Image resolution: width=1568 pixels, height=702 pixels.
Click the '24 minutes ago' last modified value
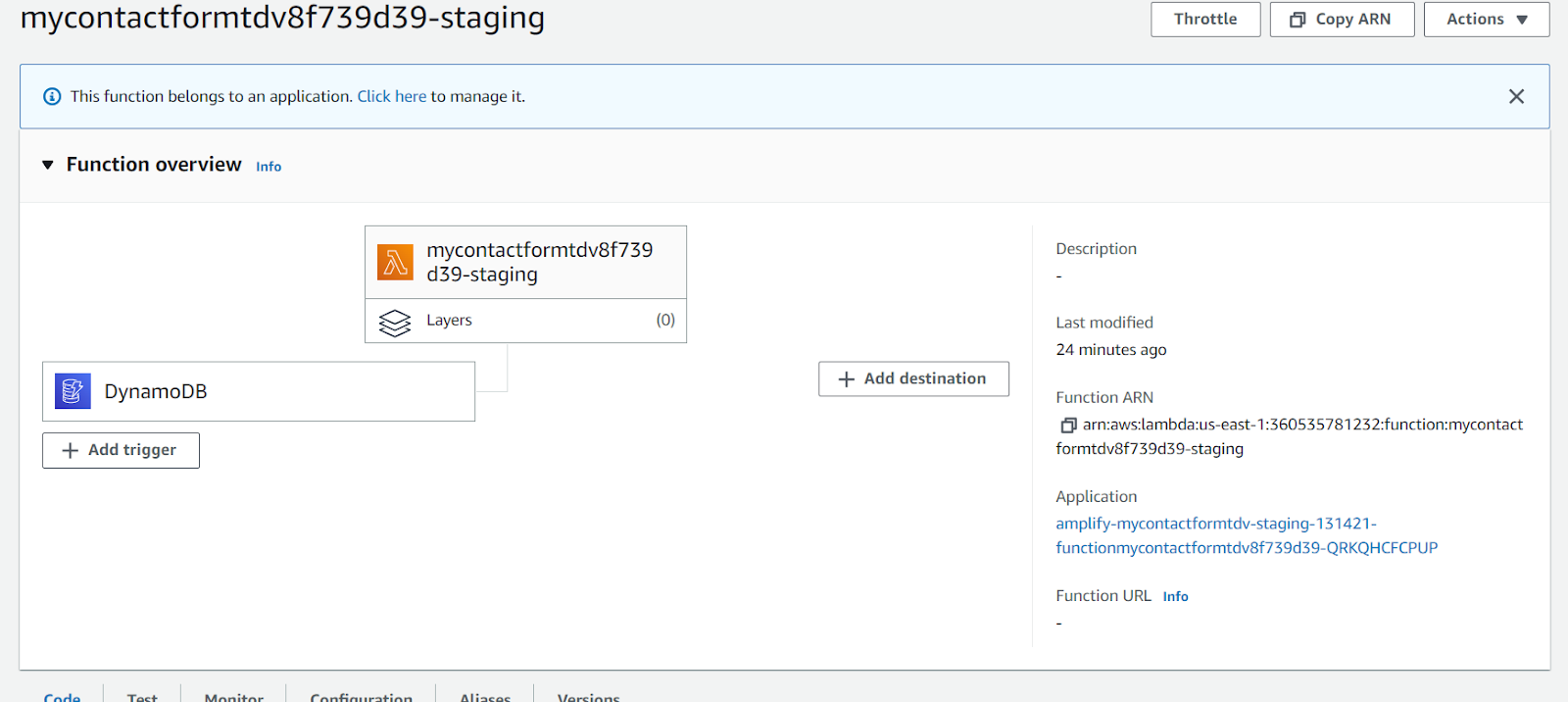(1111, 350)
